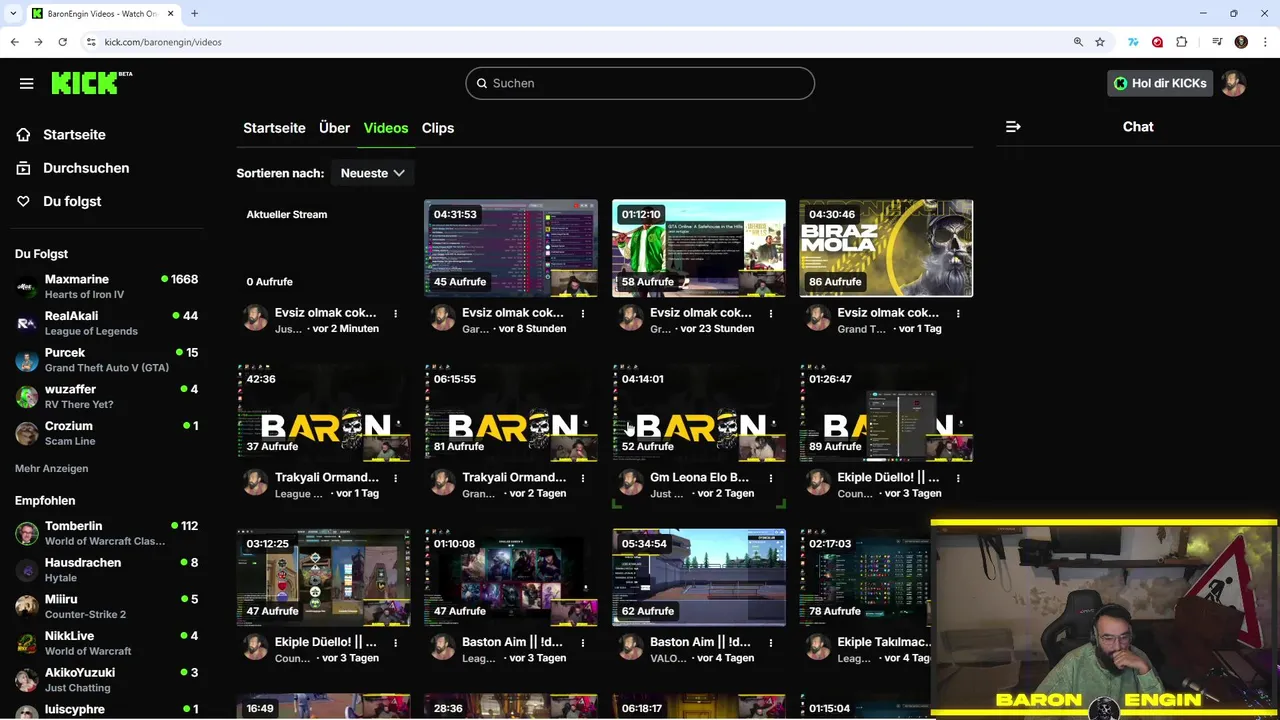
Task: Expand the list with Mehr Anzeigen
Action: [52, 468]
